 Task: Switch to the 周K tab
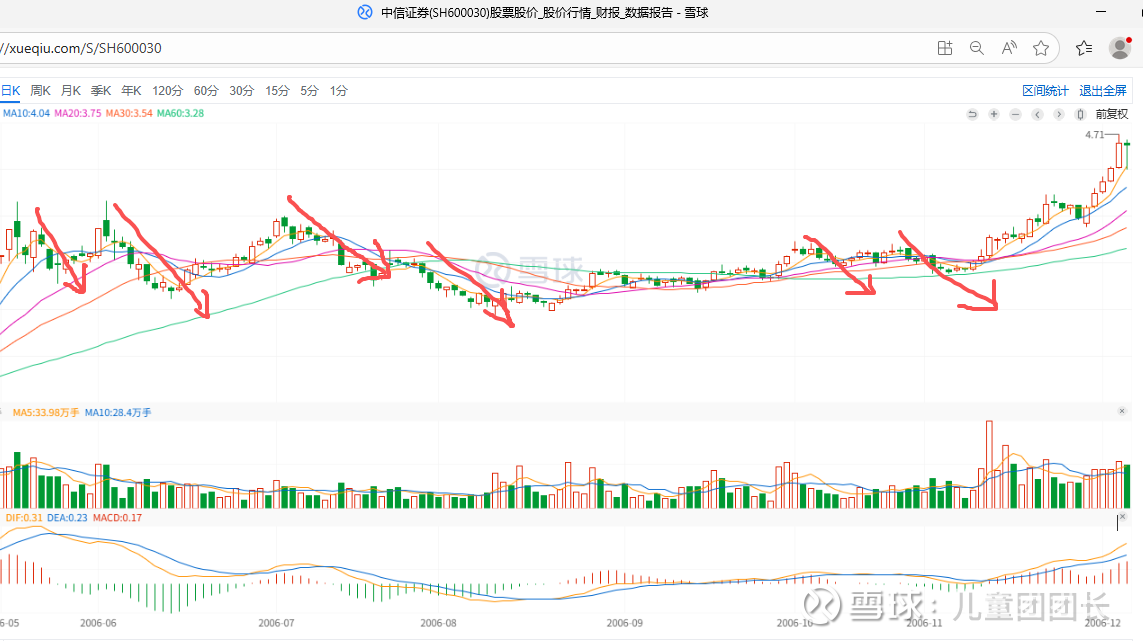coord(40,90)
